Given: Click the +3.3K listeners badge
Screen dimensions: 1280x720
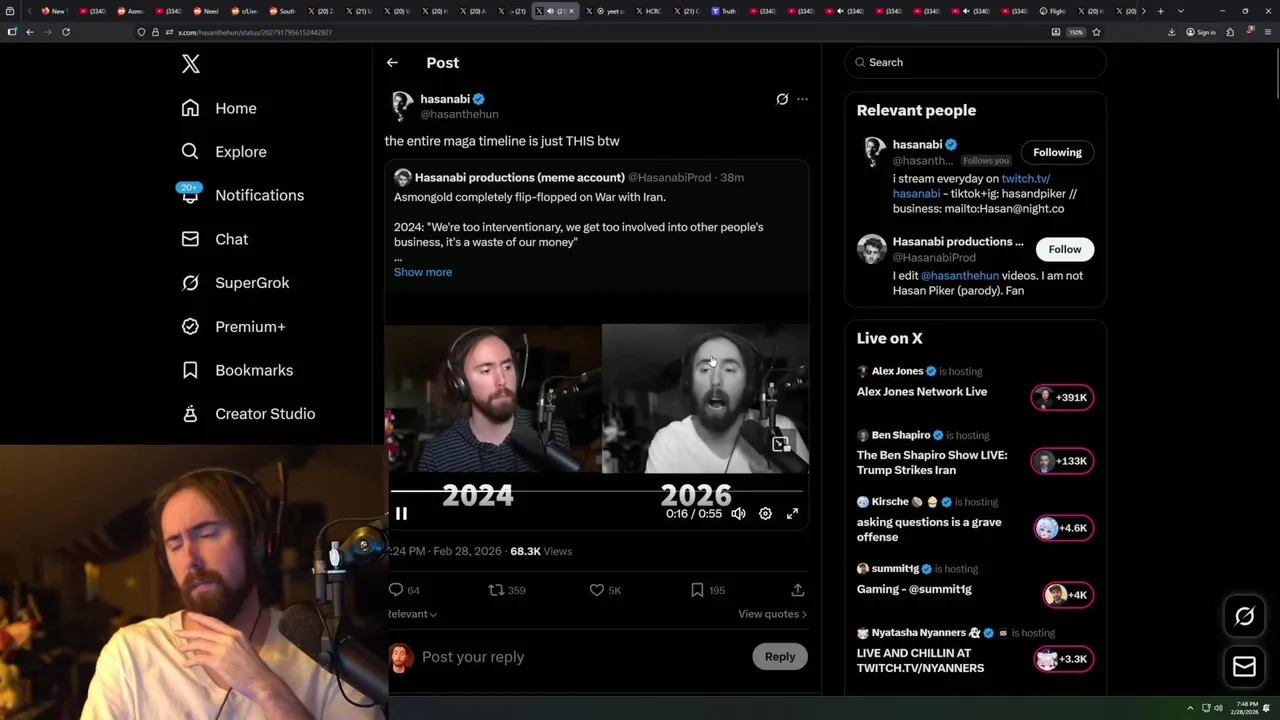Looking at the screenshot, I should pos(1062,659).
